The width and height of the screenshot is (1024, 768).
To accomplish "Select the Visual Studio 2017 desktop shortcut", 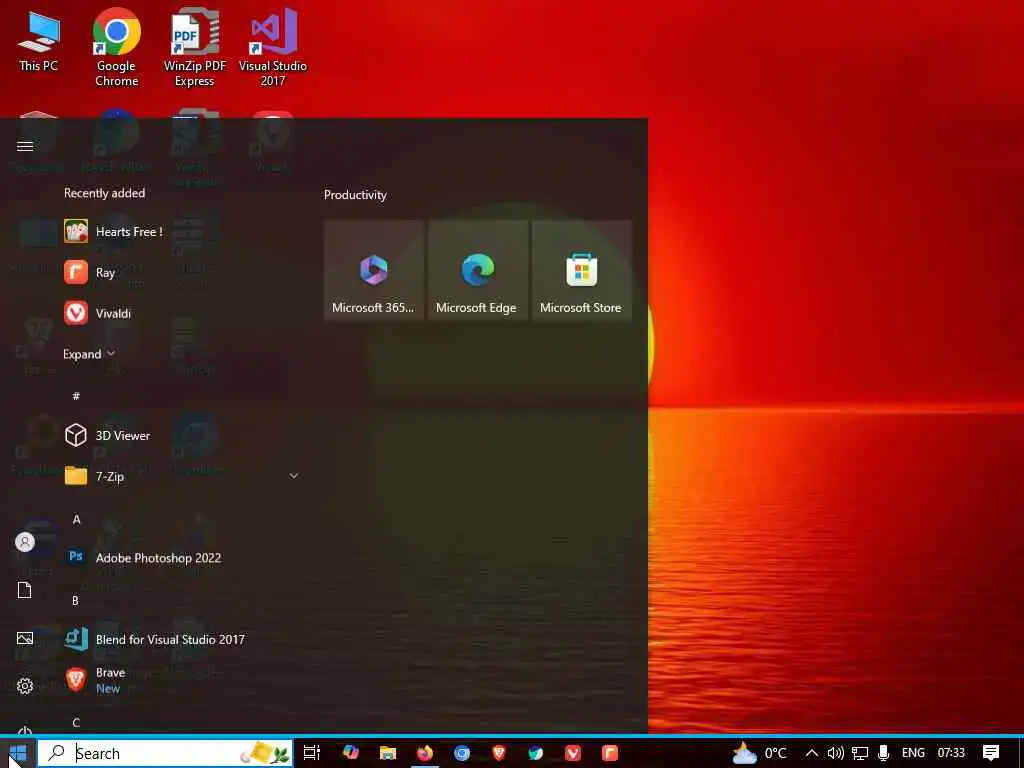I will 273,48.
